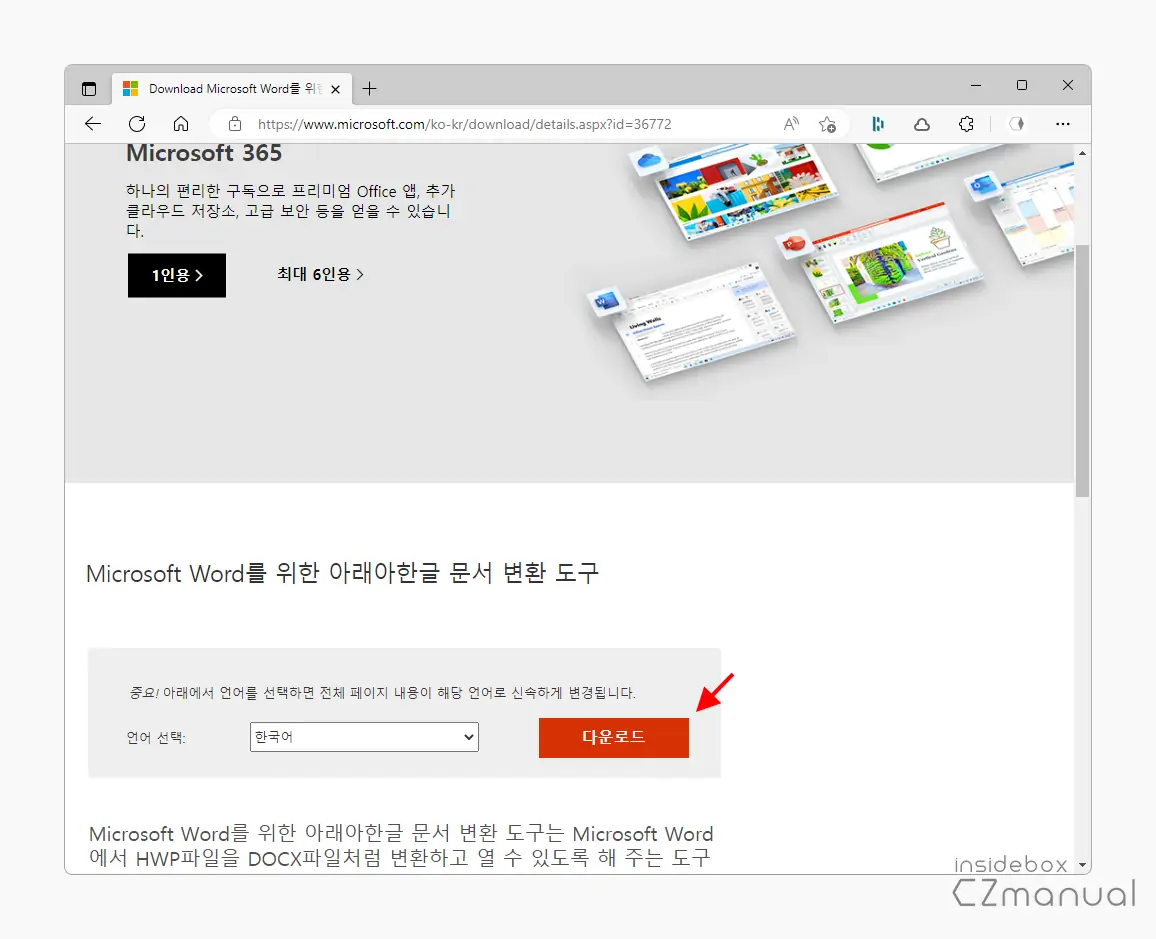
Task: Open the browser profile icon
Action: pyautogui.click(x=1017, y=124)
